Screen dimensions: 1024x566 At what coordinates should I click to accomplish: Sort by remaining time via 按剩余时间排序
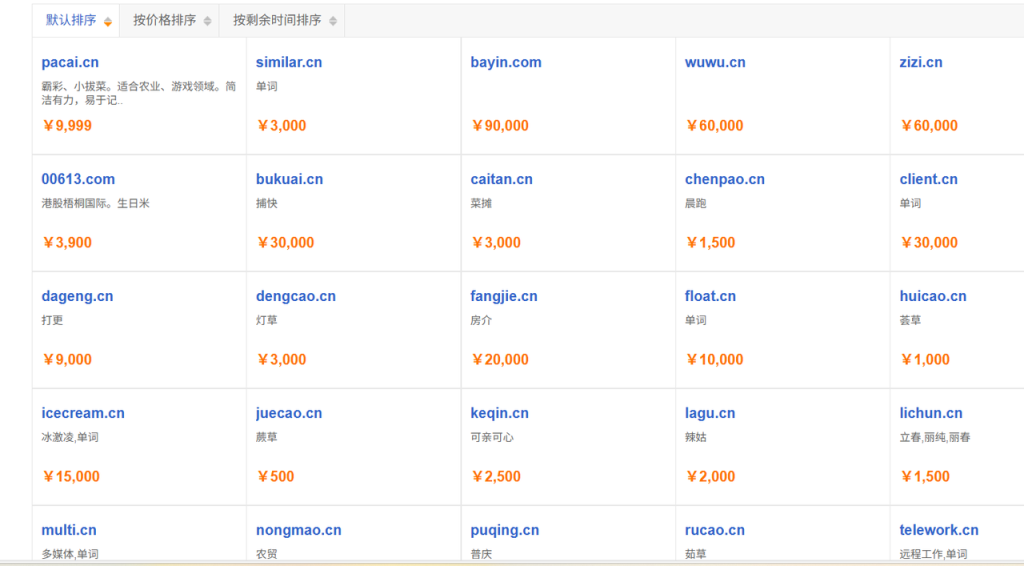(x=277, y=20)
